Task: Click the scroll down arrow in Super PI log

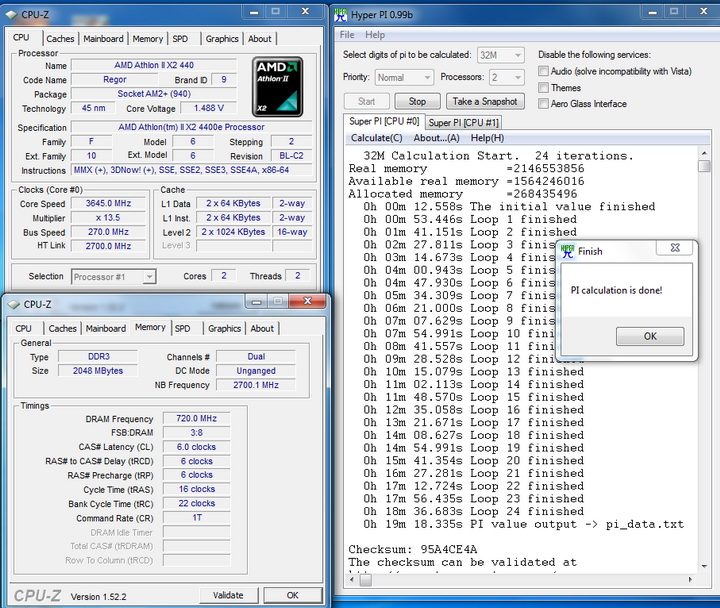Action: pos(704,566)
